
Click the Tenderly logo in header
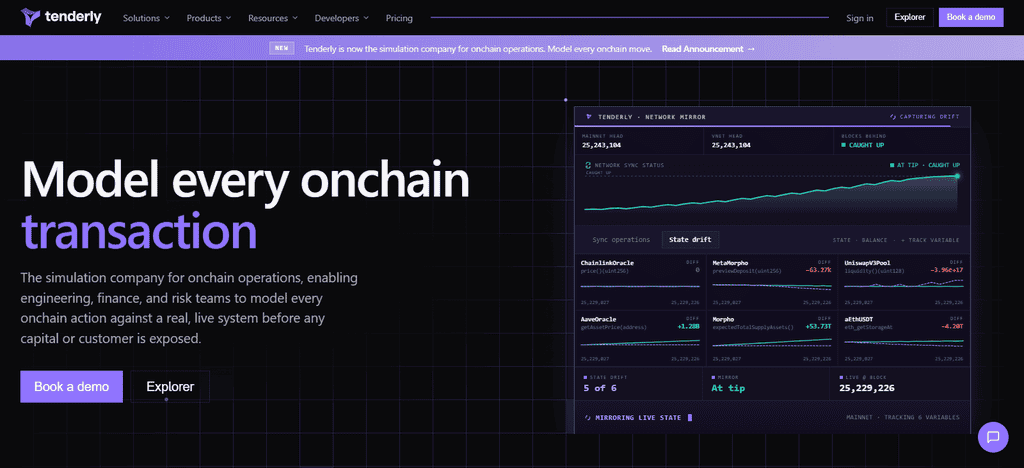coord(61,17)
